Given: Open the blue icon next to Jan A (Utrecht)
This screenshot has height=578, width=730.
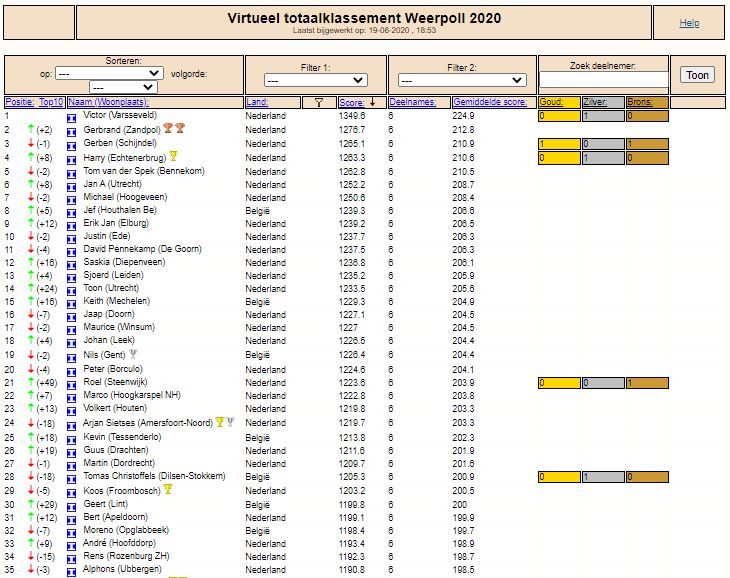Looking at the screenshot, I should tap(71, 187).
